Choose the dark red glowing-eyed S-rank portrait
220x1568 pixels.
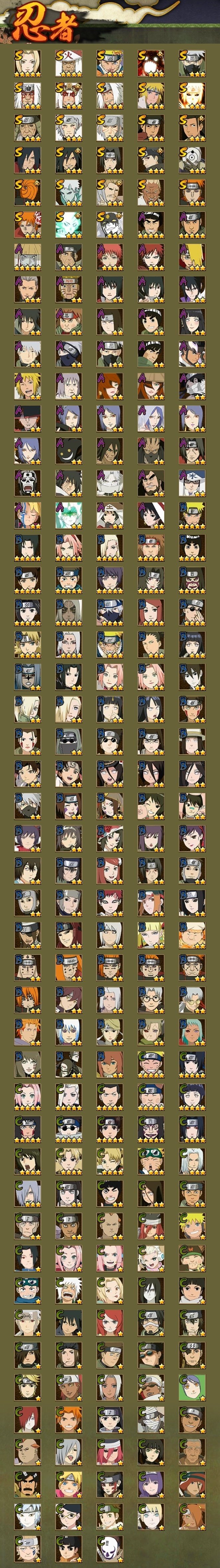click(x=151, y=63)
